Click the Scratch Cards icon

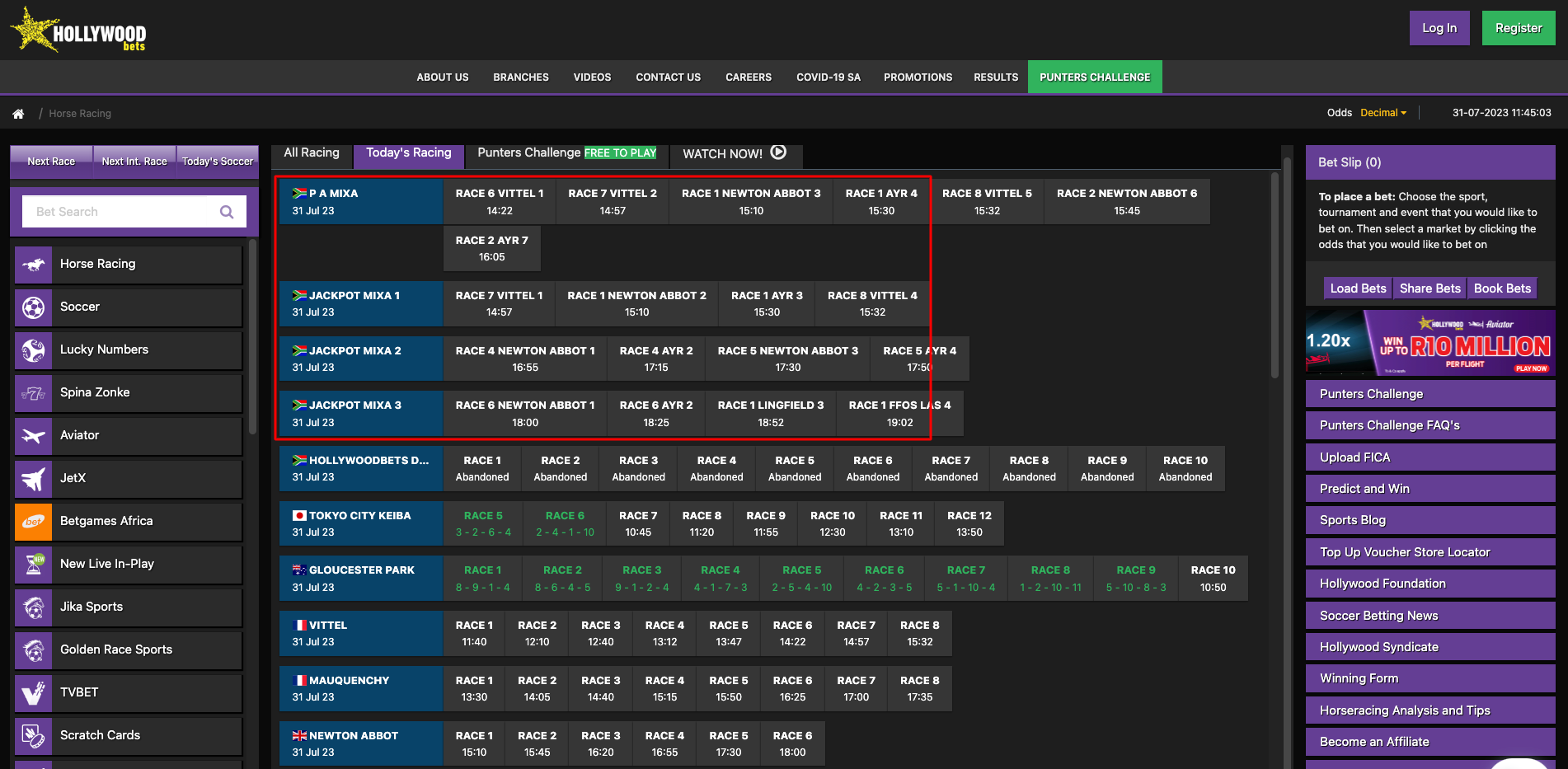33,735
